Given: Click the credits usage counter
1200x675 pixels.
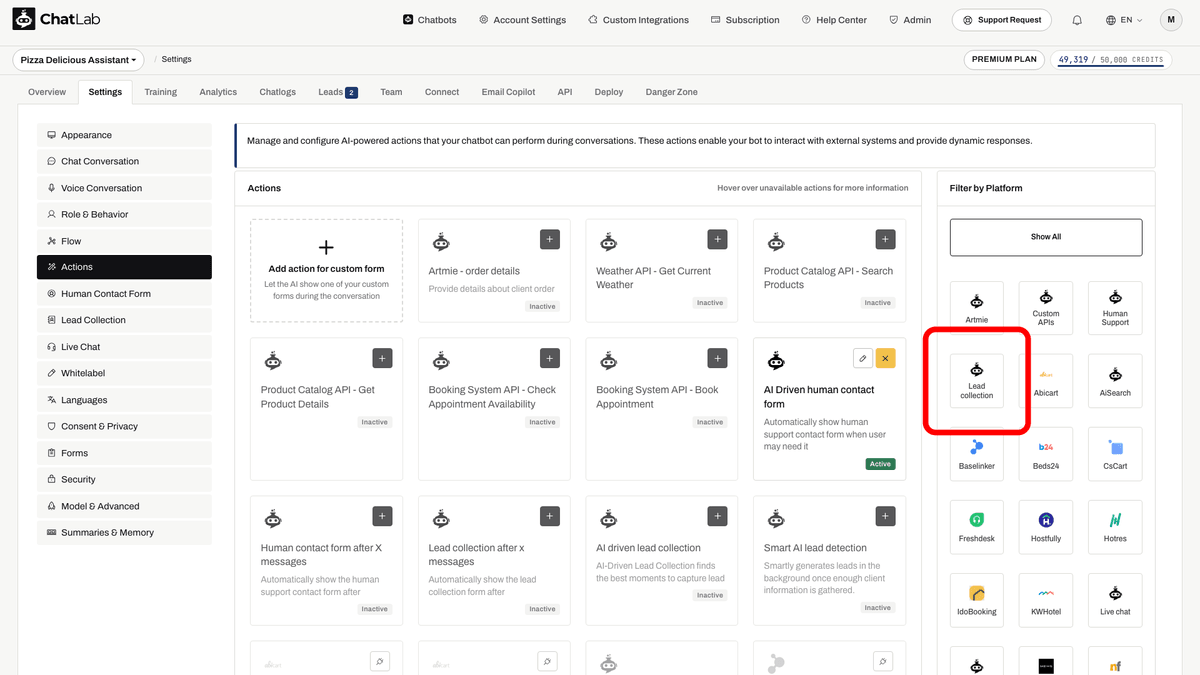Looking at the screenshot, I should [1111, 60].
